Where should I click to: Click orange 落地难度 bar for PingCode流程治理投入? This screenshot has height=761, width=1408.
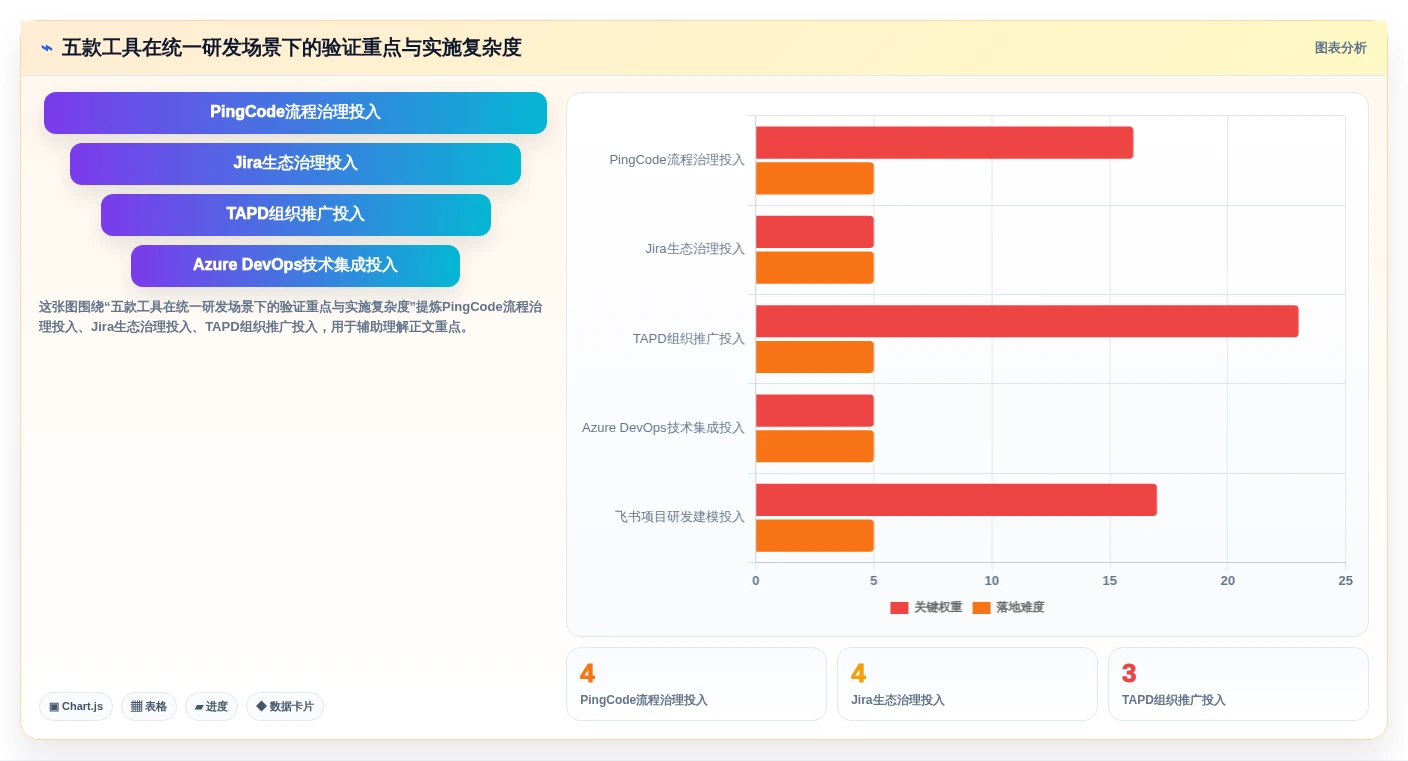[815, 178]
